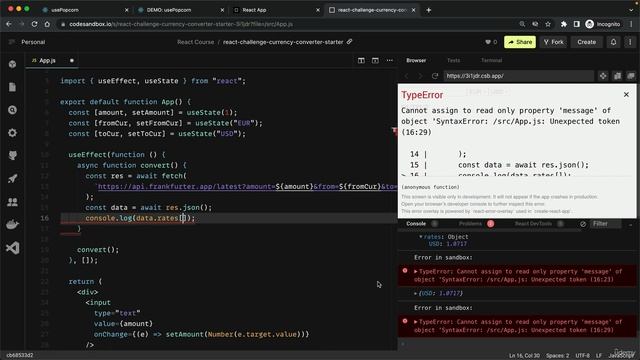This screenshot has height=360, width=640.
Task: Click the frankfurter API URL in code
Action: click(247, 187)
